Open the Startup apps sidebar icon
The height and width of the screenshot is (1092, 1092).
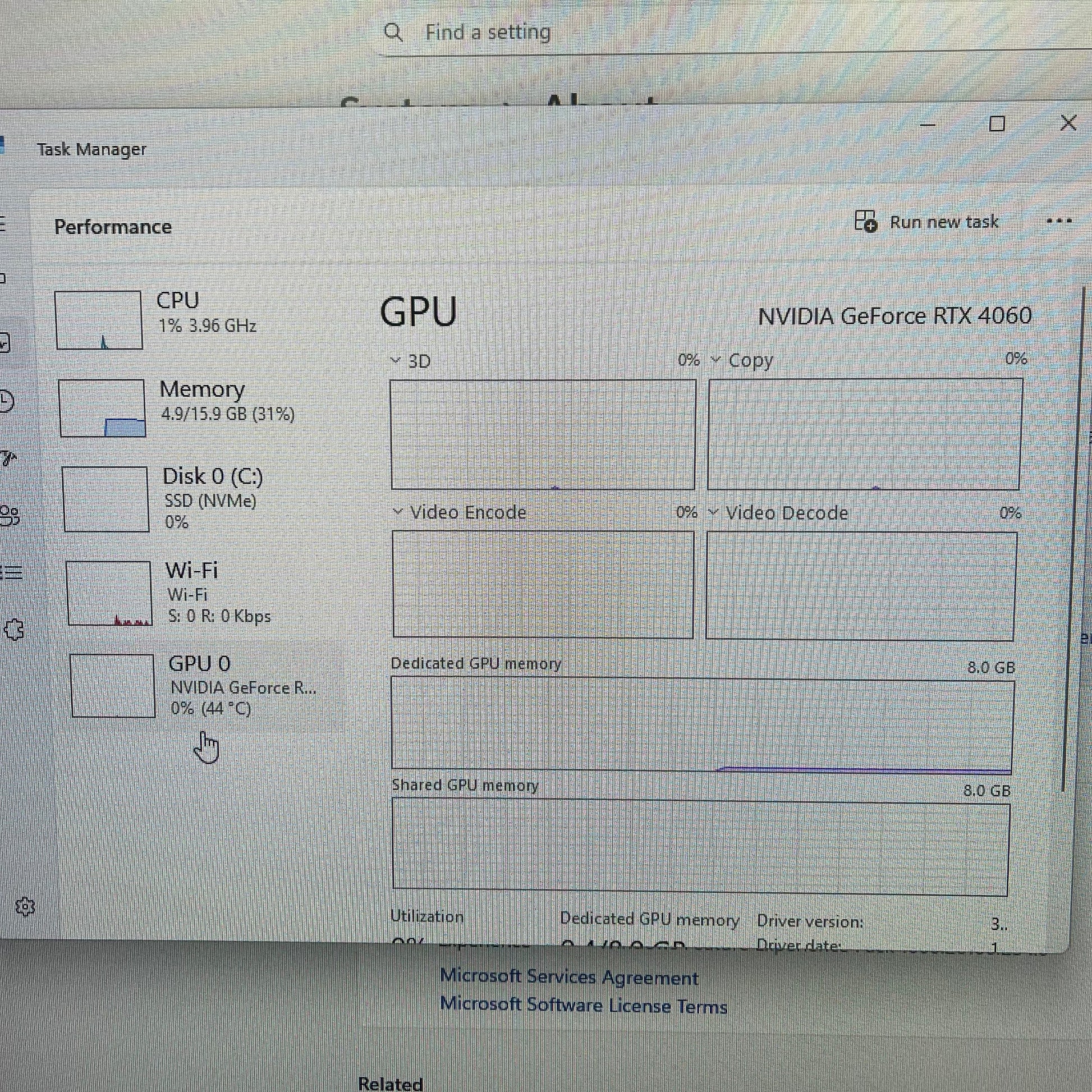coord(8,458)
